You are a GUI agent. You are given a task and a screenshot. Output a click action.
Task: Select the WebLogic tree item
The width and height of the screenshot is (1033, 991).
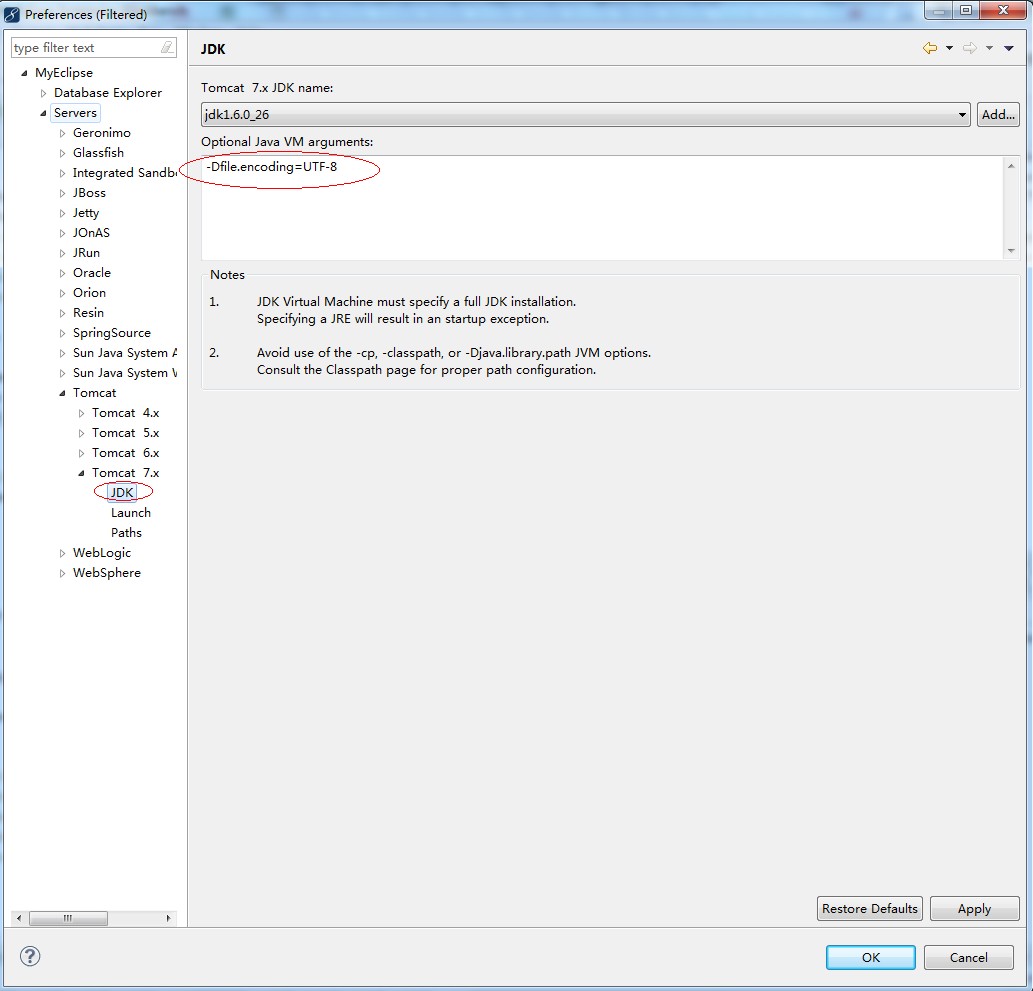coord(101,553)
